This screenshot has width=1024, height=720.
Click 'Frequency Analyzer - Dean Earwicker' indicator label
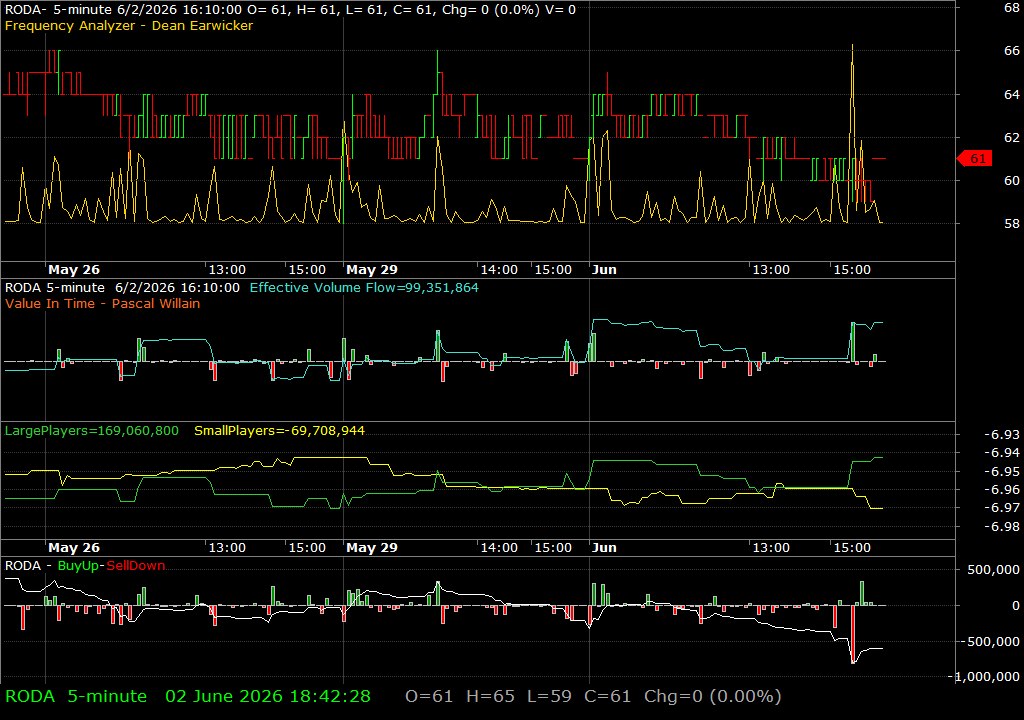[x=129, y=25]
